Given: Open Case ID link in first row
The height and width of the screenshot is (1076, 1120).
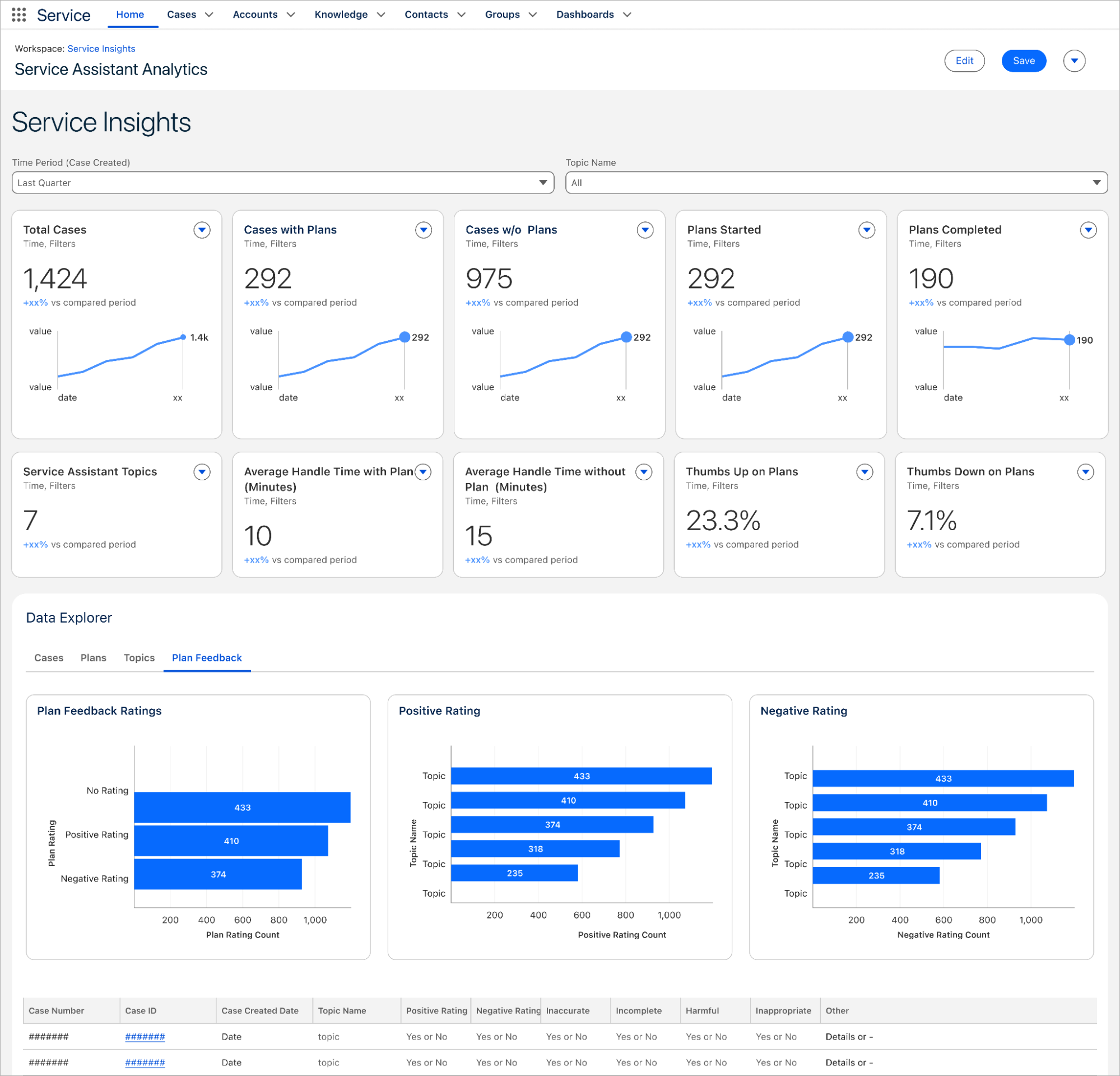Looking at the screenshot, I should coord(145,1037).
